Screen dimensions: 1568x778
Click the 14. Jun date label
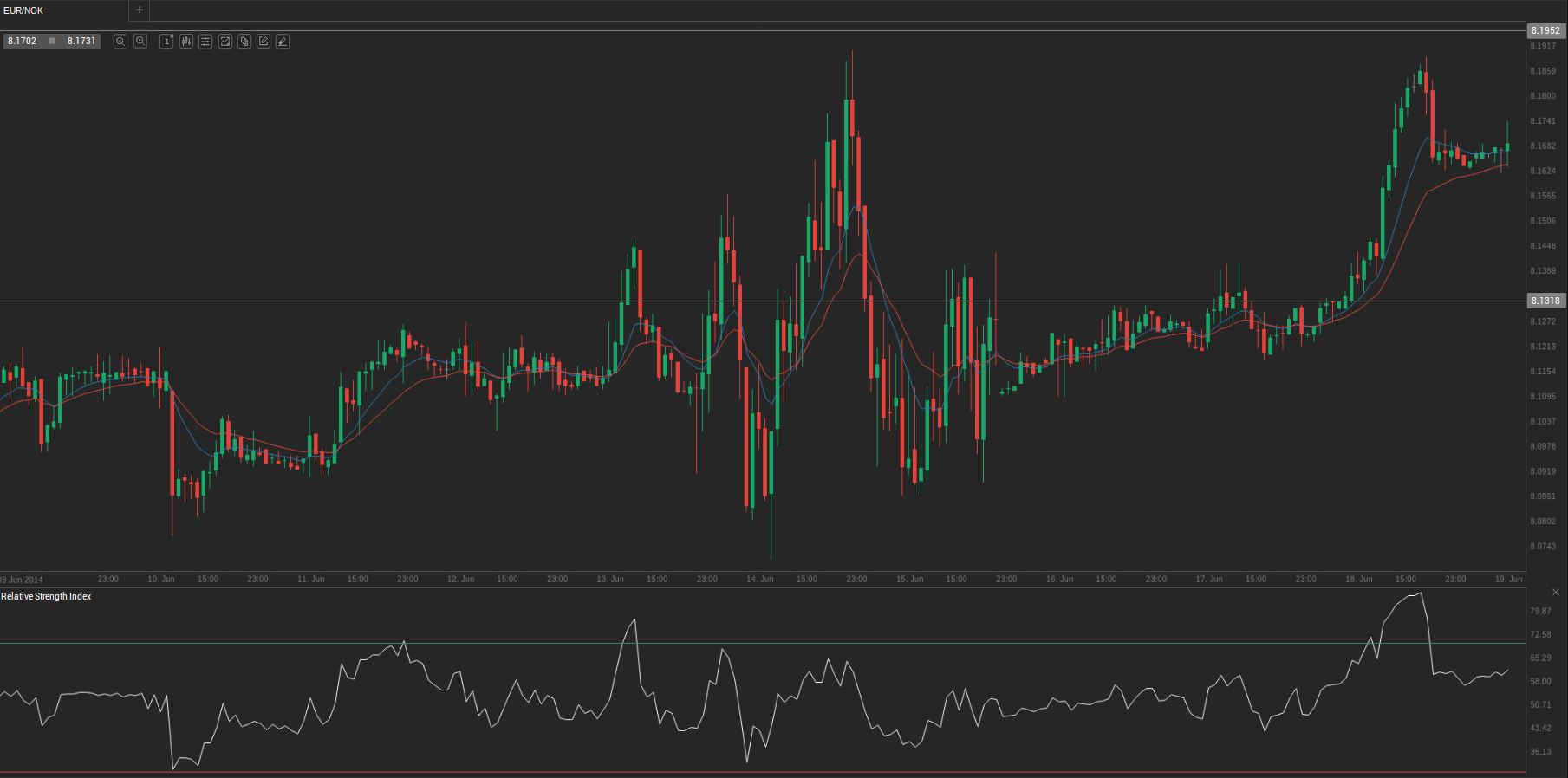[760, 579]
